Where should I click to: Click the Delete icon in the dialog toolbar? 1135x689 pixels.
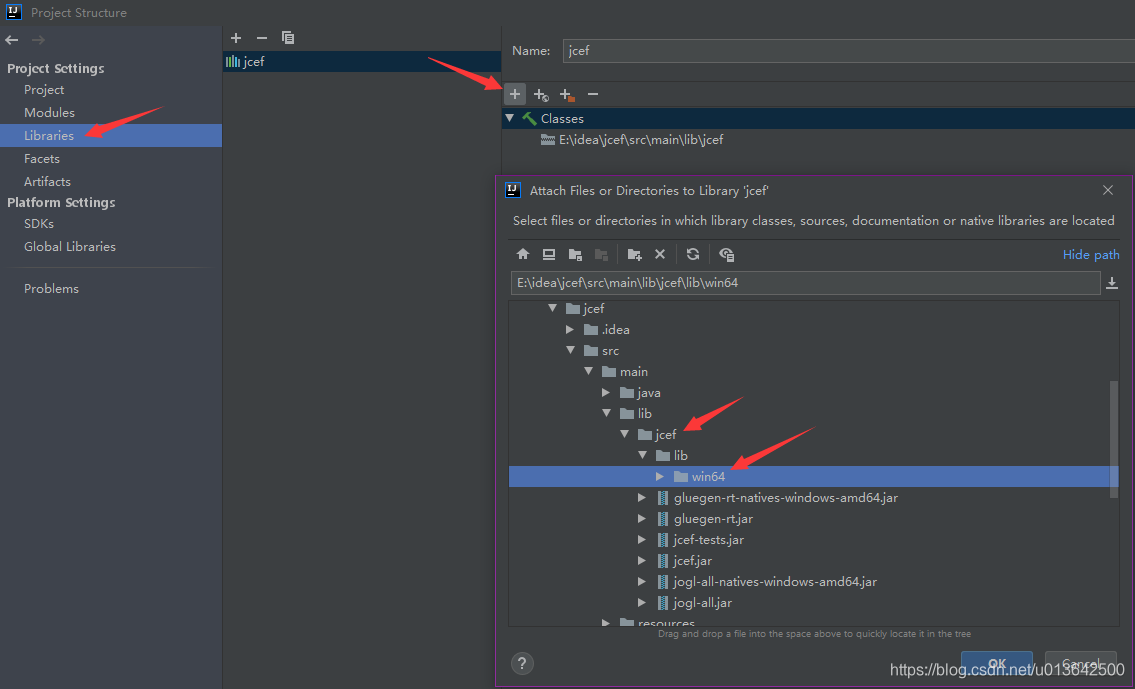click(660, 254)
